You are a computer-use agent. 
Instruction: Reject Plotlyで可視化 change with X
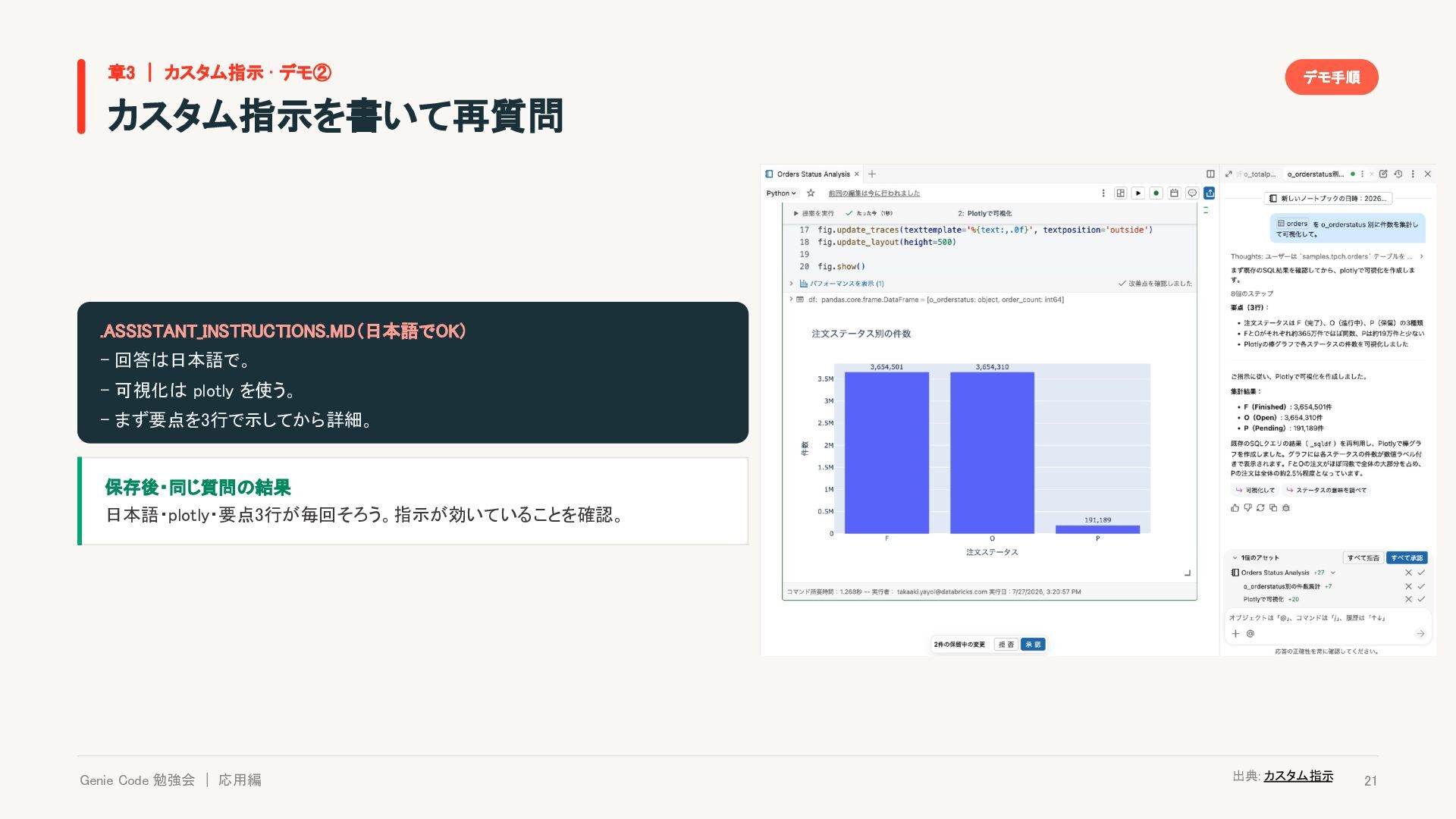(1408, 599)
